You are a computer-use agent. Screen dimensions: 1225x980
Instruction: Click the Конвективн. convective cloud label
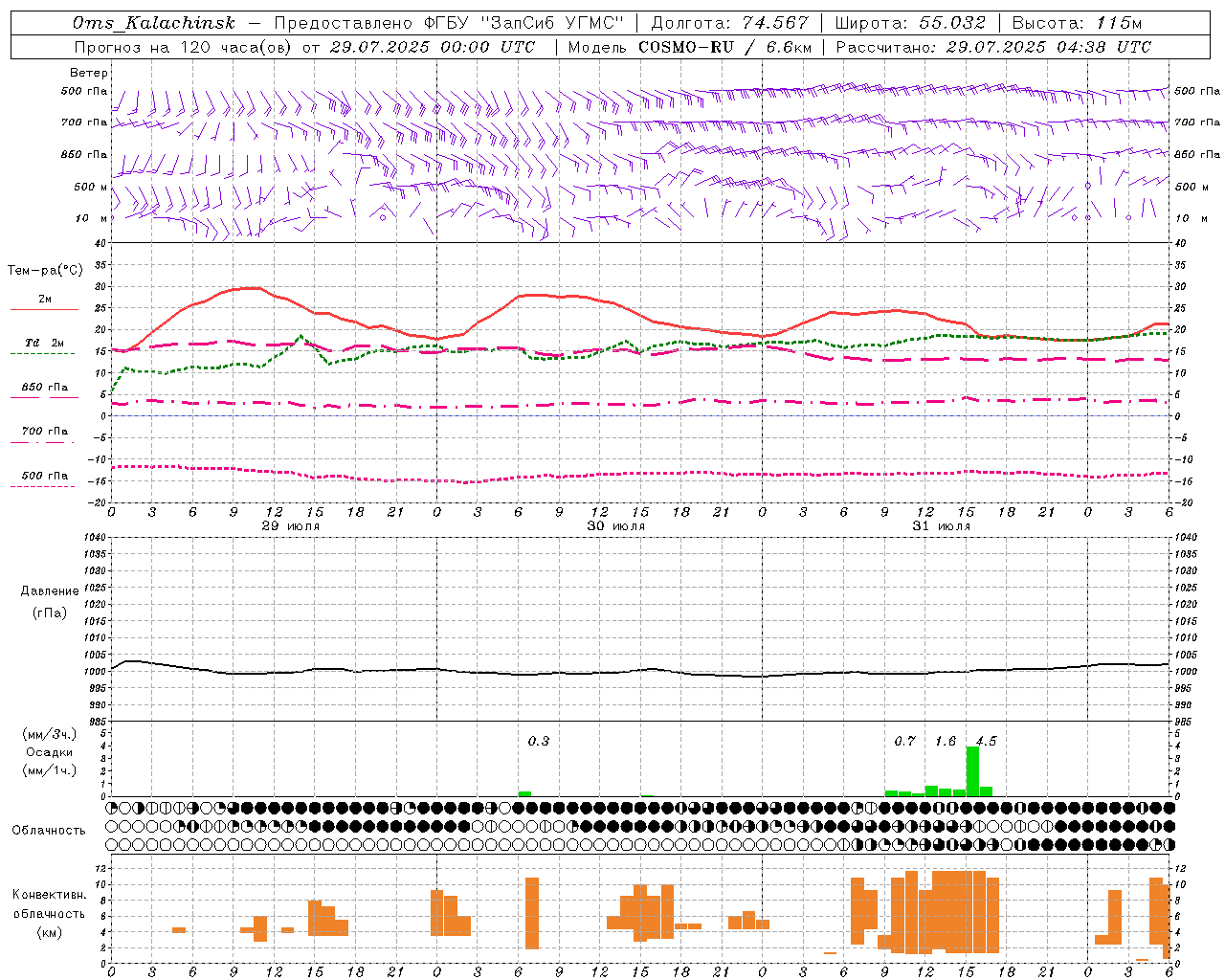49,895
